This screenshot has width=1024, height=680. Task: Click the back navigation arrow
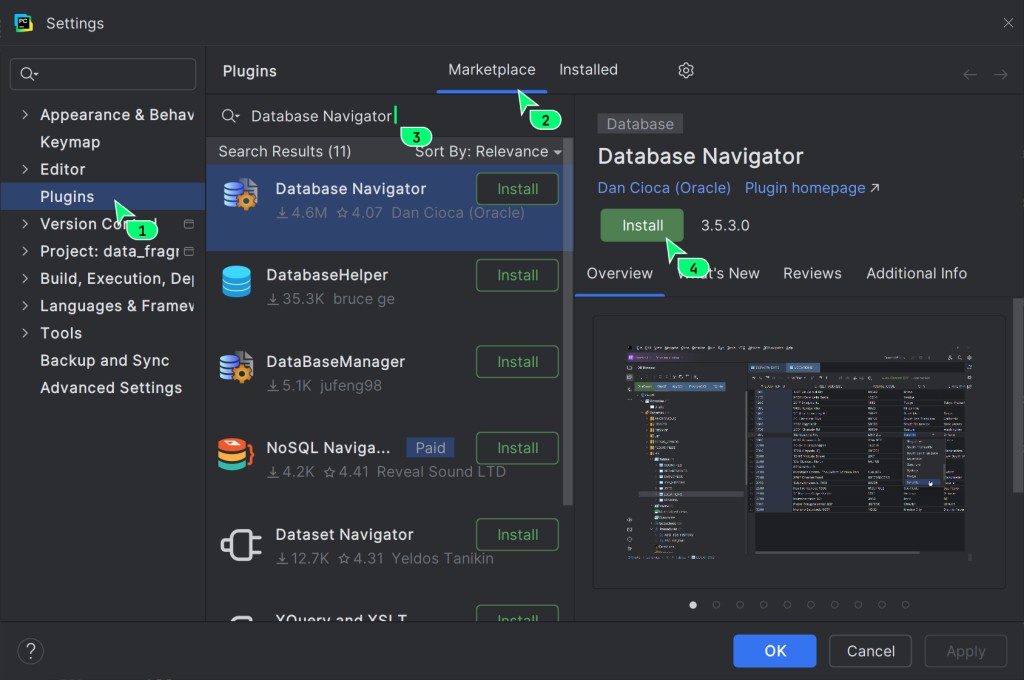[x=969, y=75]
